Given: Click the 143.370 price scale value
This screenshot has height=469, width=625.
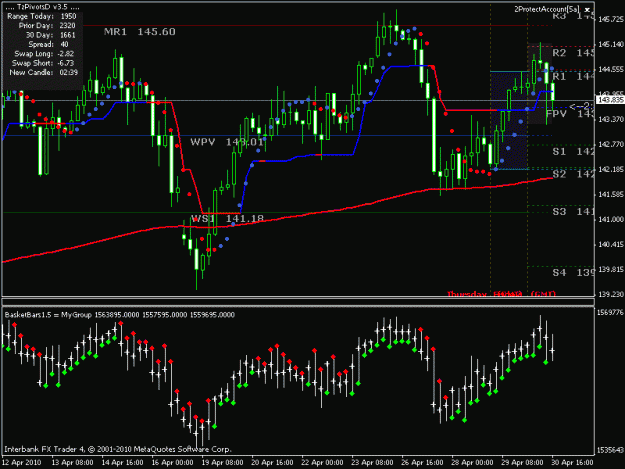Looking at the screenshot, I should tap(610, 119).
